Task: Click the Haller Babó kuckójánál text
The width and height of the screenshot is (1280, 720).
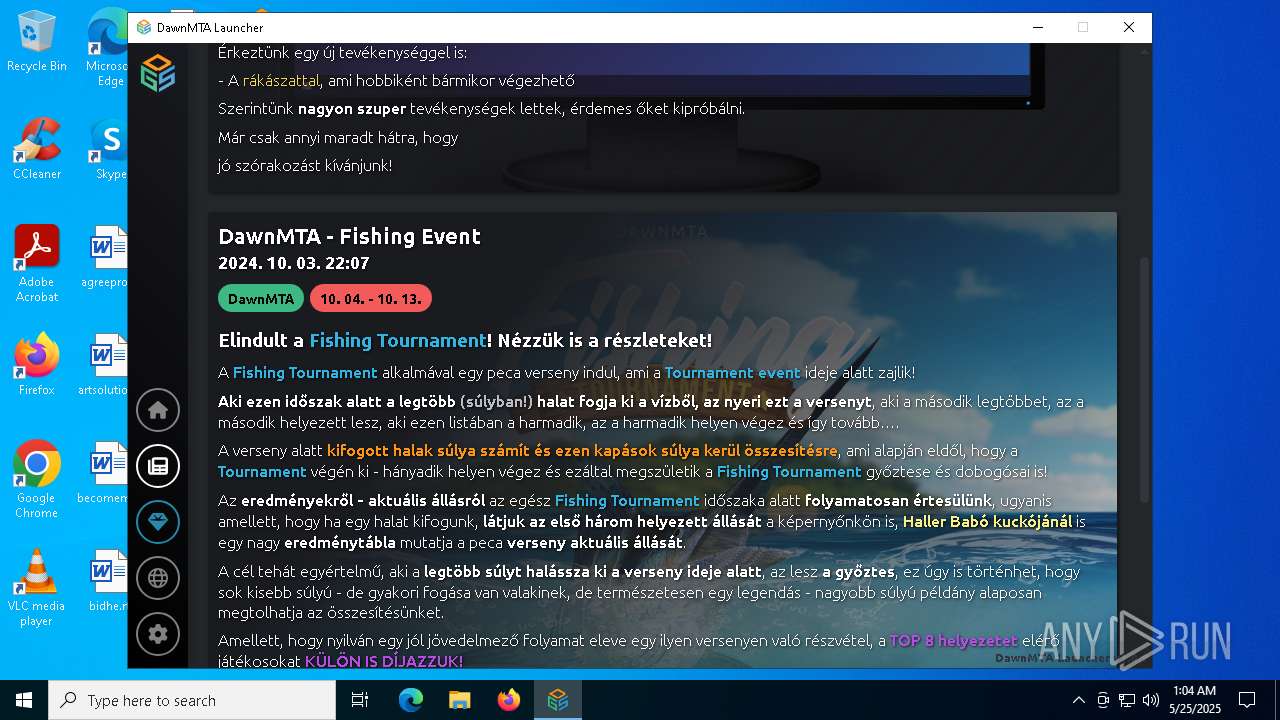Action: (987, 522)
